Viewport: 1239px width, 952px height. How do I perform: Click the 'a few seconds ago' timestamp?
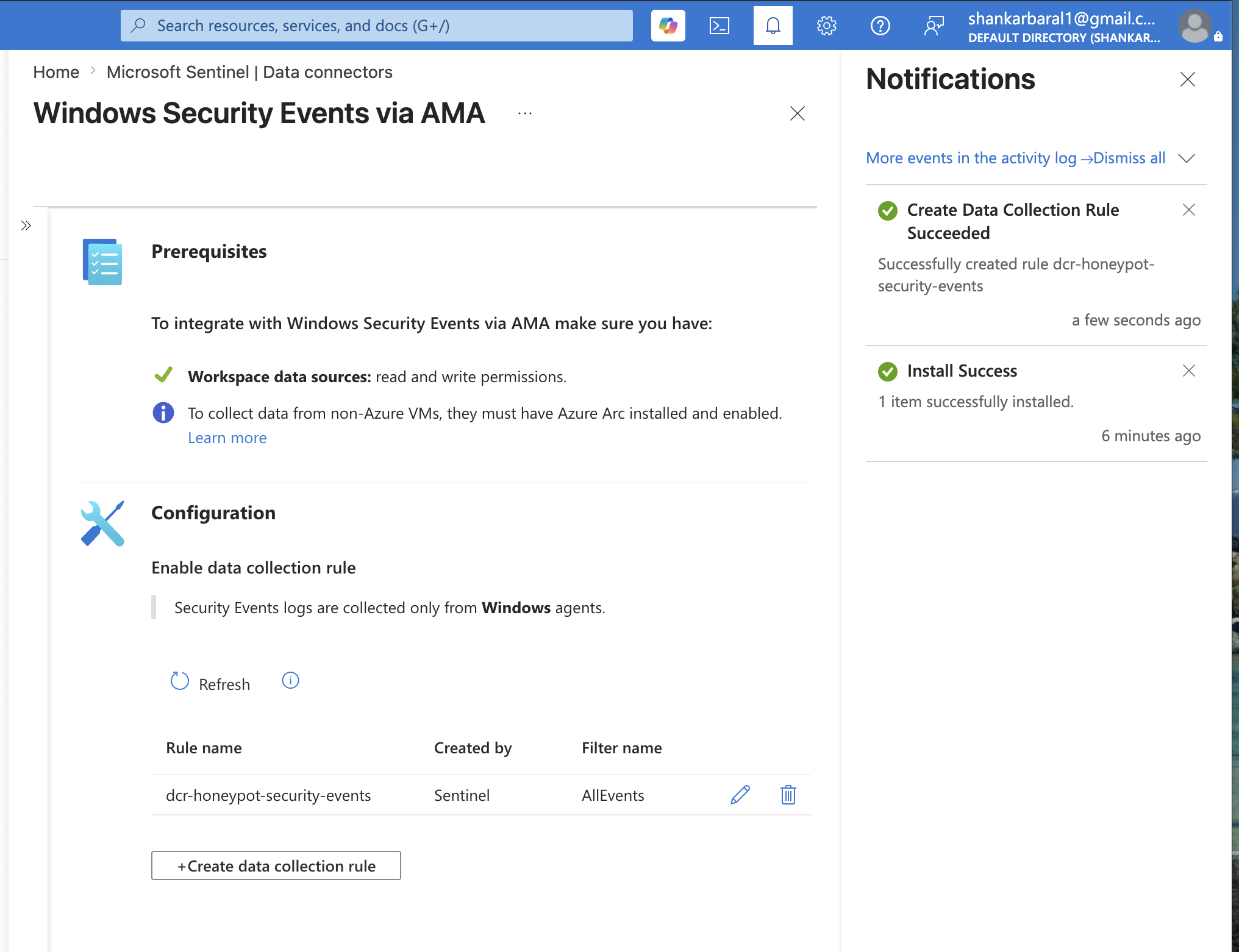click(x=1136, y=320)
